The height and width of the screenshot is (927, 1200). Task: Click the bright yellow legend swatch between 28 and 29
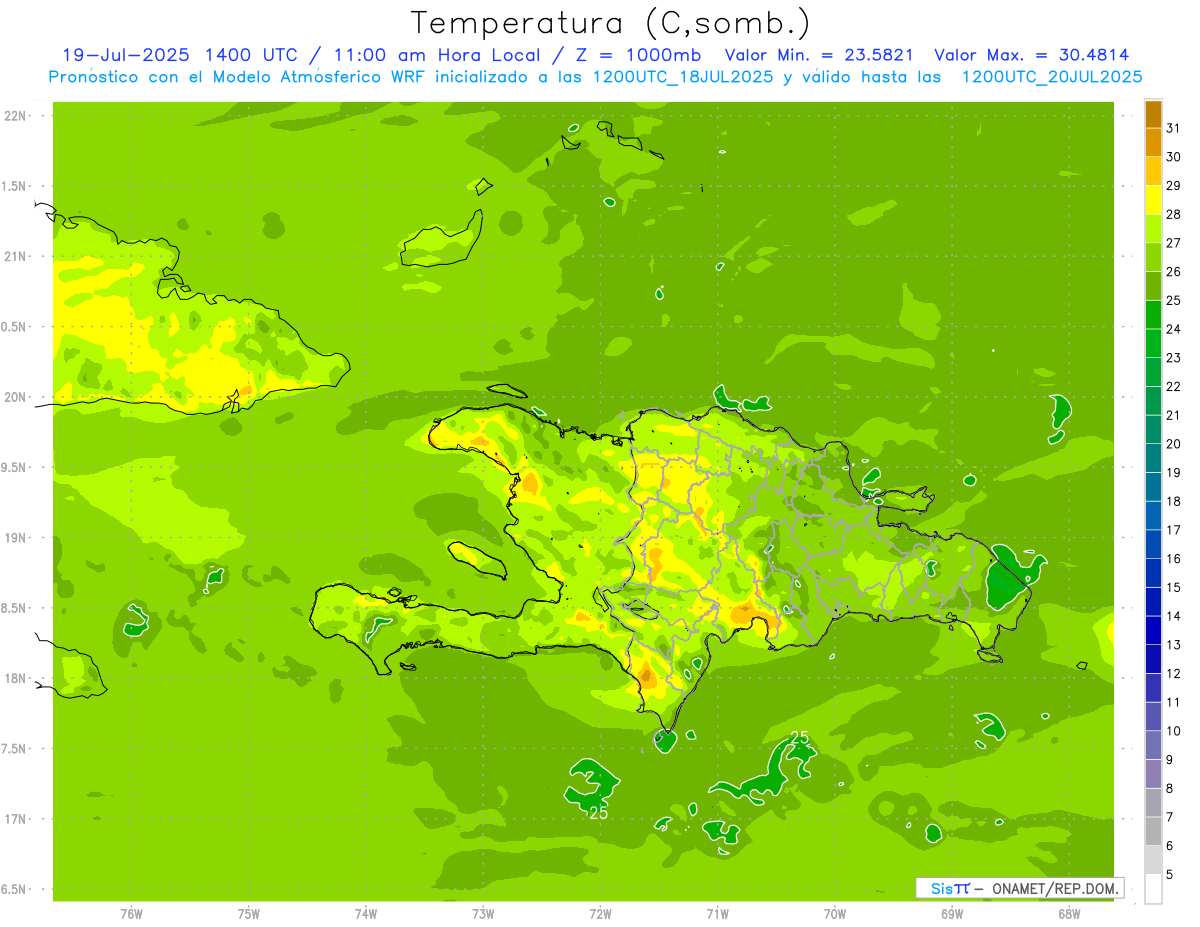point(1153,200)
